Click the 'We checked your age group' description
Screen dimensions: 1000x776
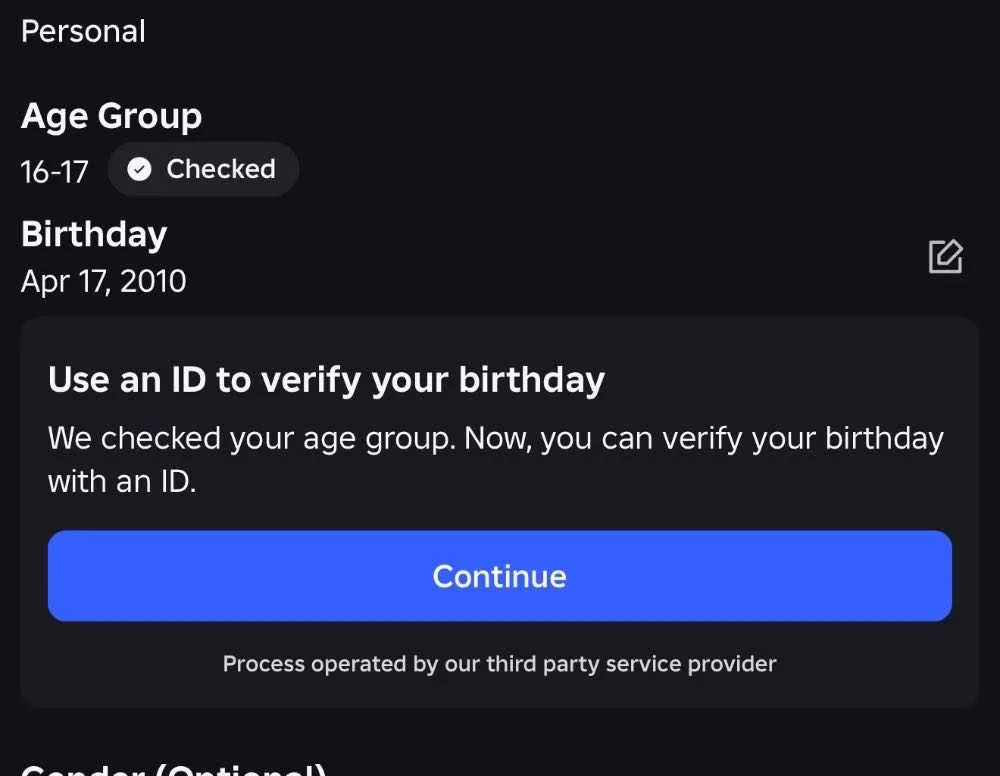point(496,459)
